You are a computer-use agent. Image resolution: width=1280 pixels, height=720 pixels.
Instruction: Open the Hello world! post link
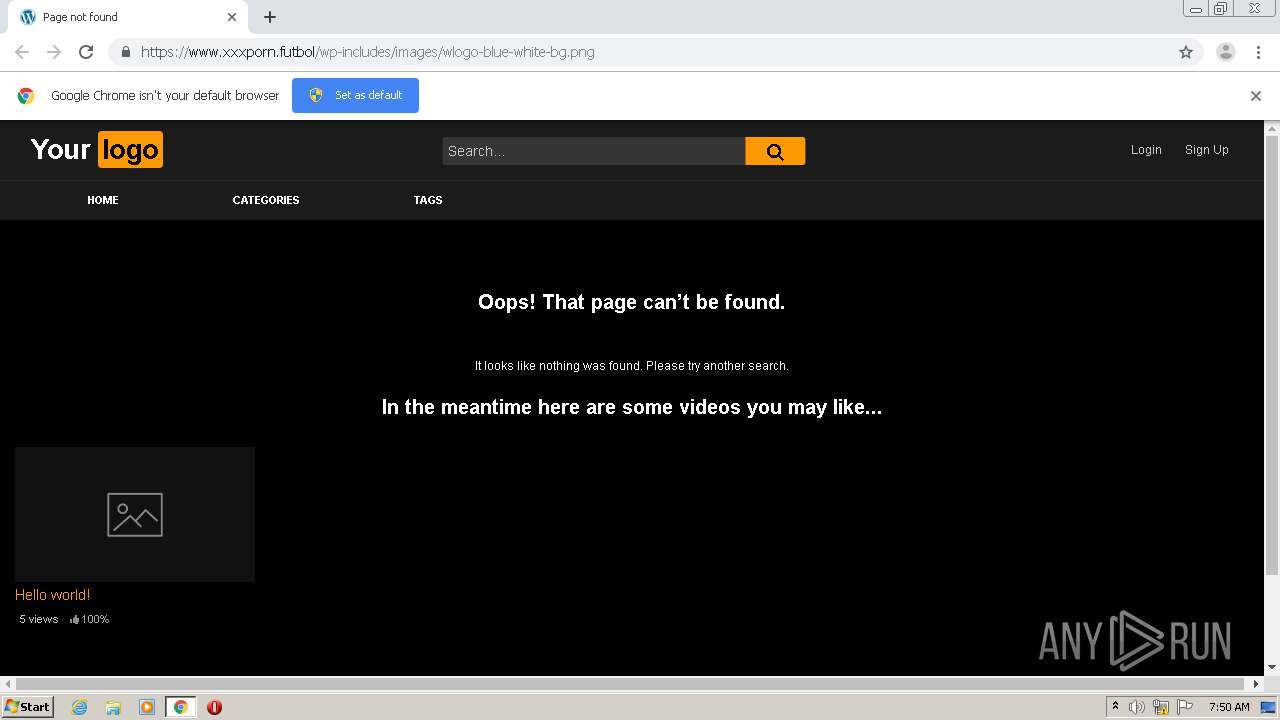pyautogui.click(x=53, y=595)
